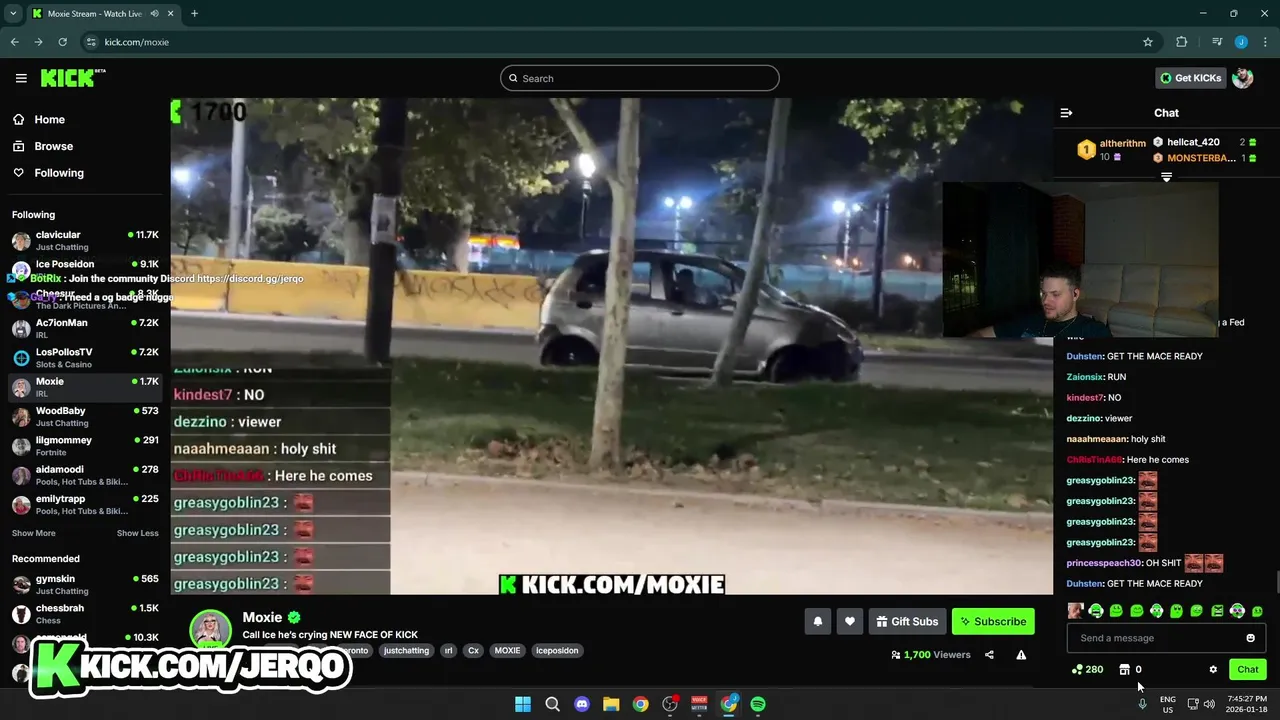The width and height of the screenshot is (1280, 720).
Task: Click the green Chat send button
Action: [x=1247, y=669]
